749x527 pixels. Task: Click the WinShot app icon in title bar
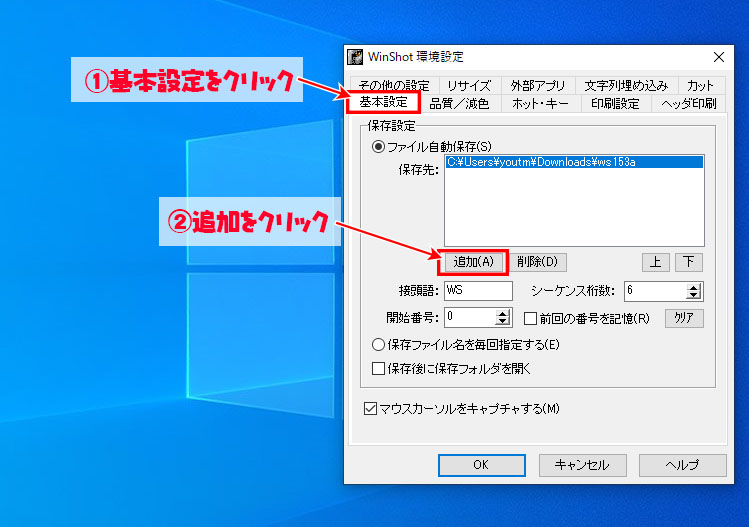(x=355, y=57)
